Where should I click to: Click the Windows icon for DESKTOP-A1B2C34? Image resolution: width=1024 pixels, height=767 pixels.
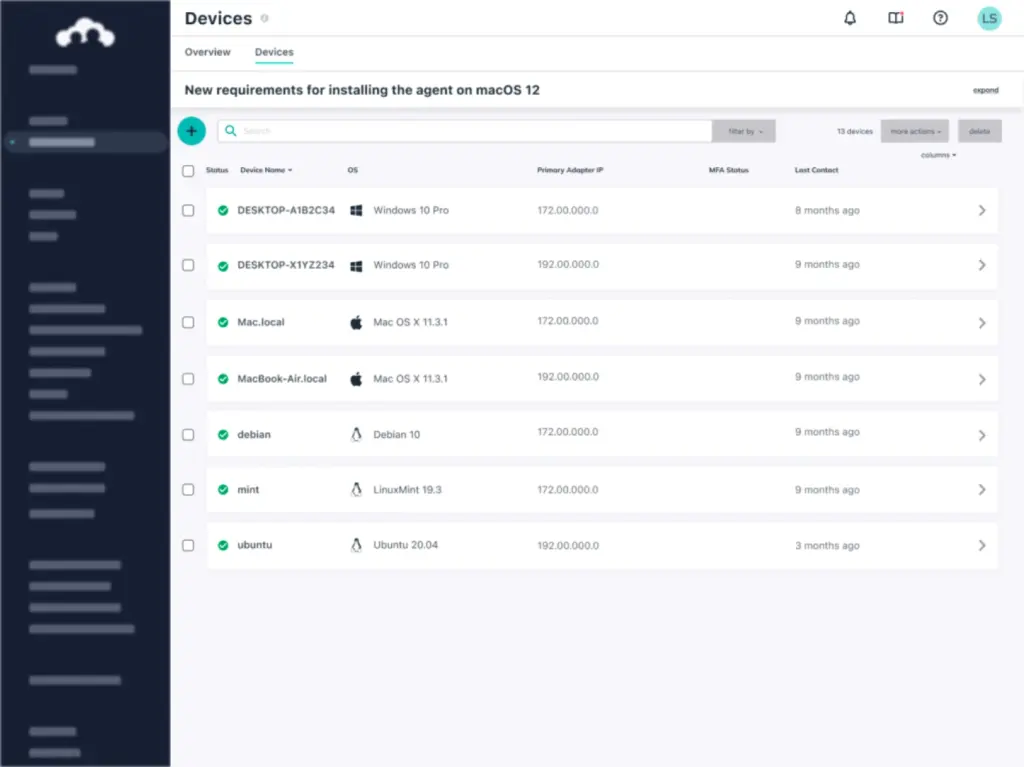356,211
